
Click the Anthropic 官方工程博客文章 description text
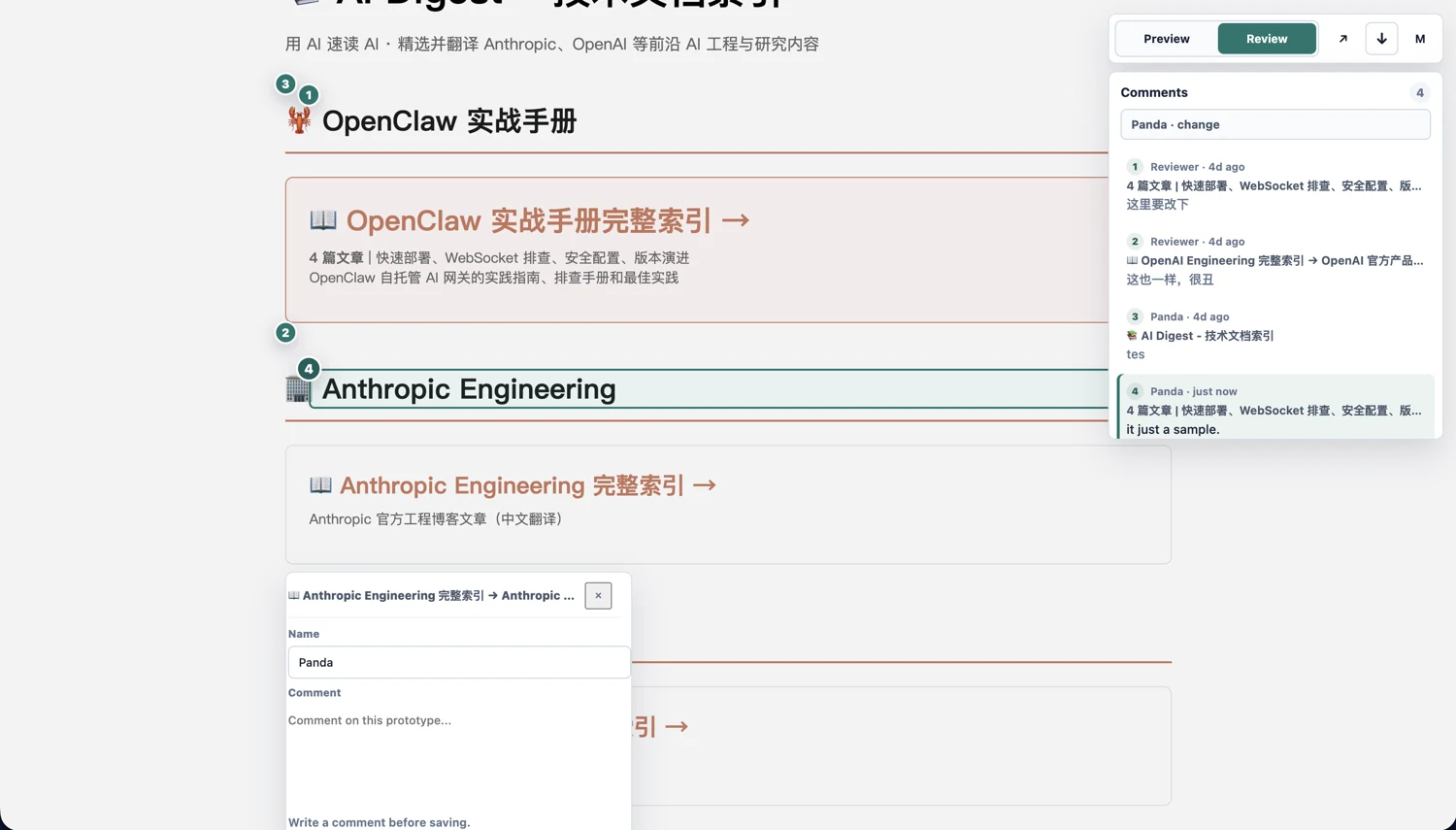(x=436, y=518)
